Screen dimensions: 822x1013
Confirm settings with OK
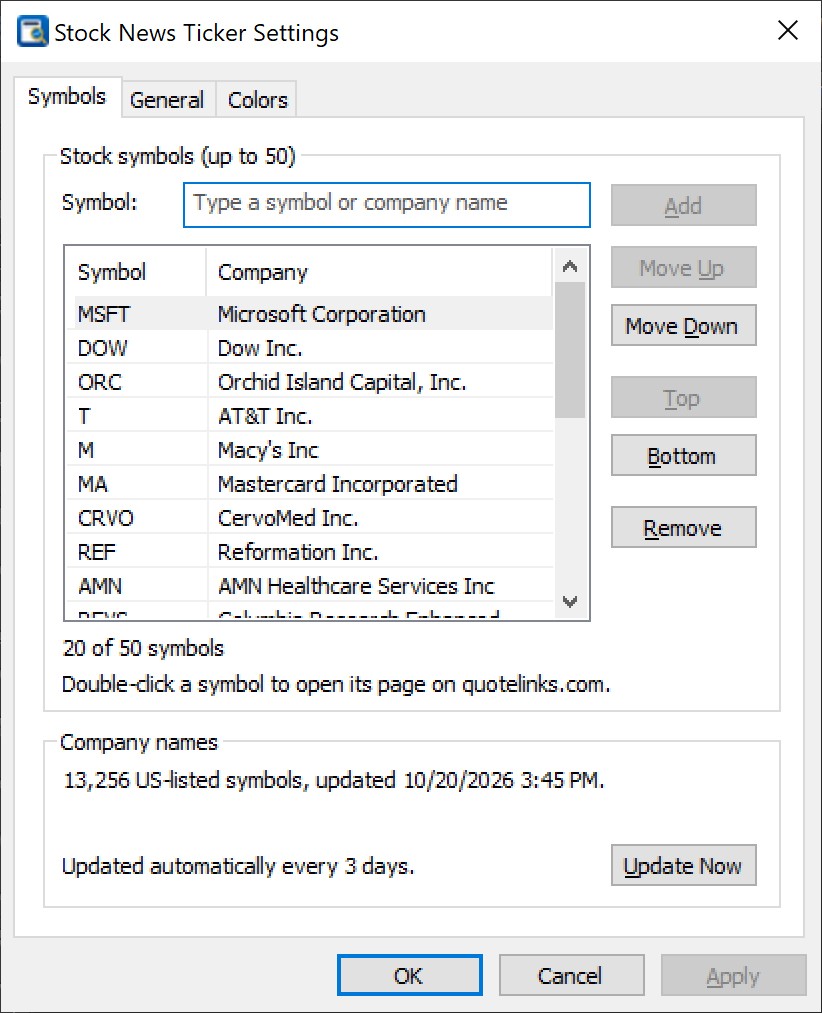[x=409, y=975]
